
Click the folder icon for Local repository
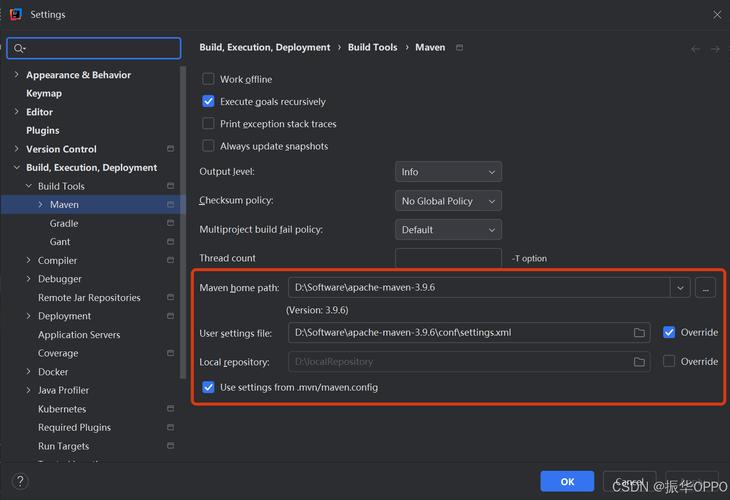click(x=640, y=362)
